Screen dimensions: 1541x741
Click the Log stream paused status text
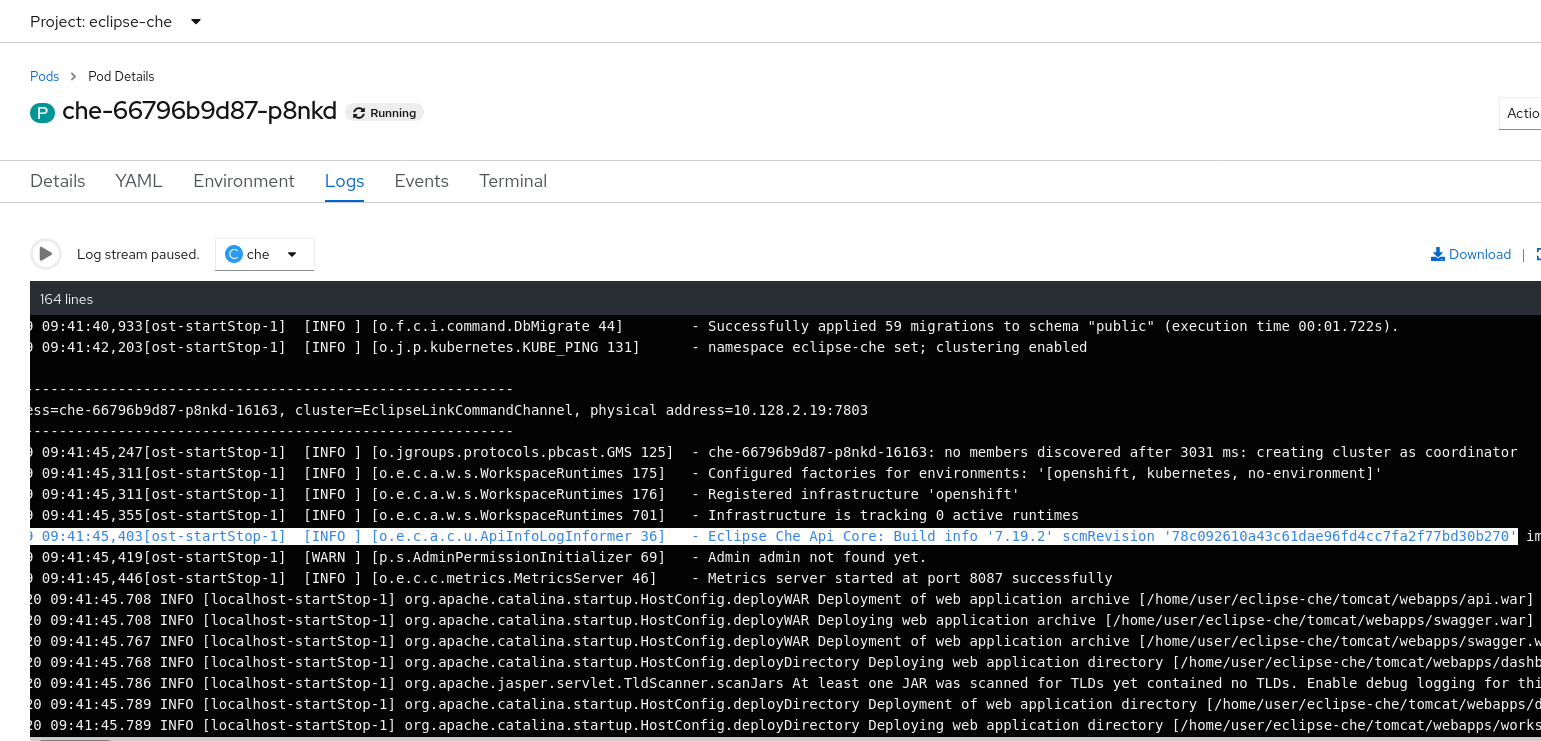(x=138, y=254)
